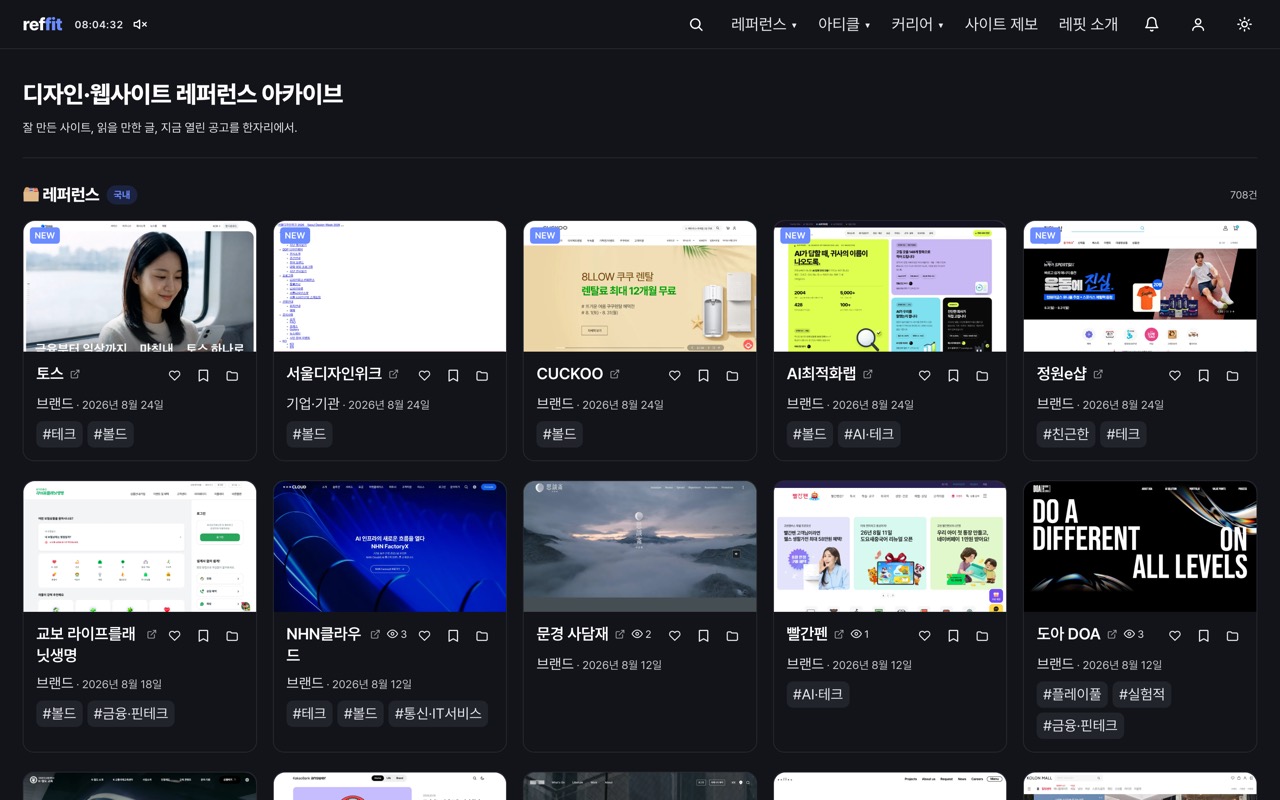The height and width of the screenshot is (800, 1280).
Task: Open the 기업·기관 category on 서울디자인위크
Action: point(313,404)
